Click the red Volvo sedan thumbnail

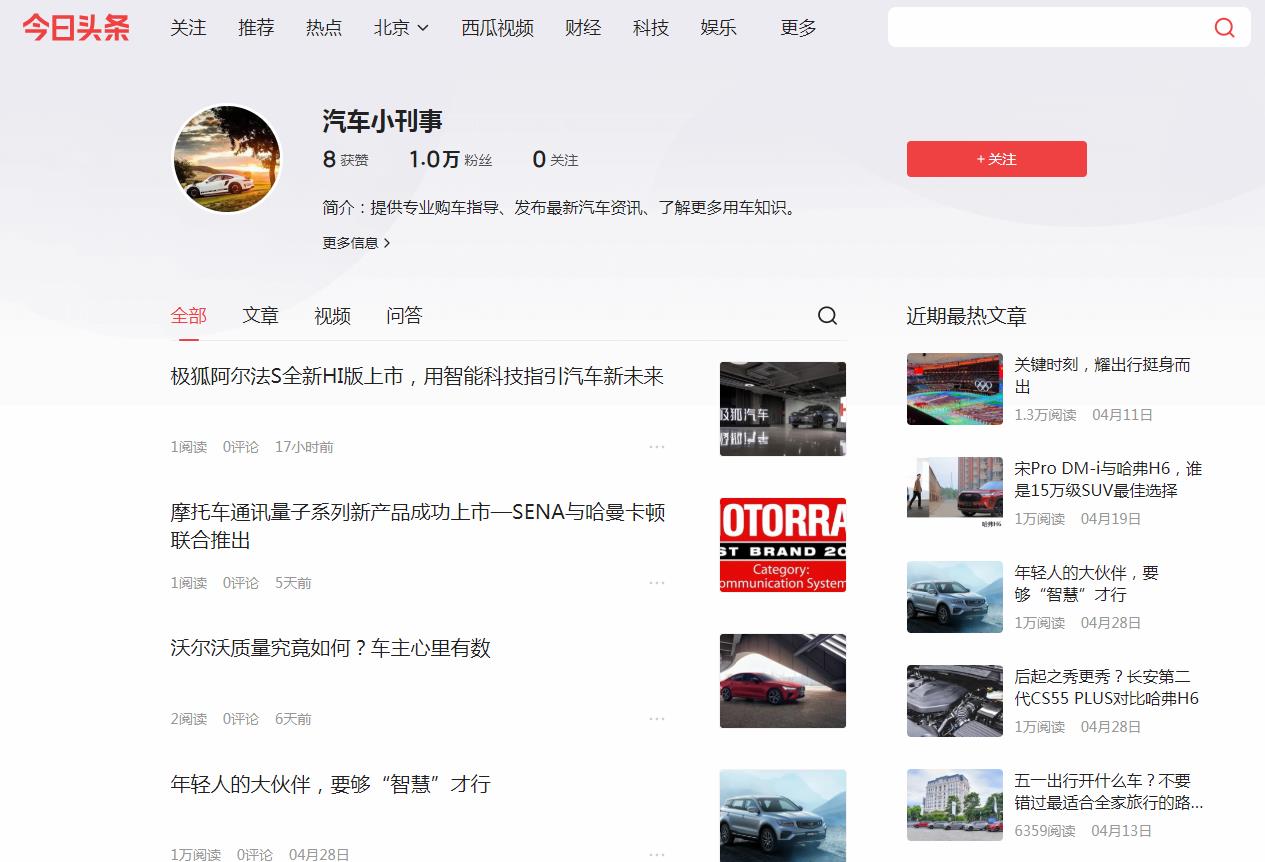point(783,681)
